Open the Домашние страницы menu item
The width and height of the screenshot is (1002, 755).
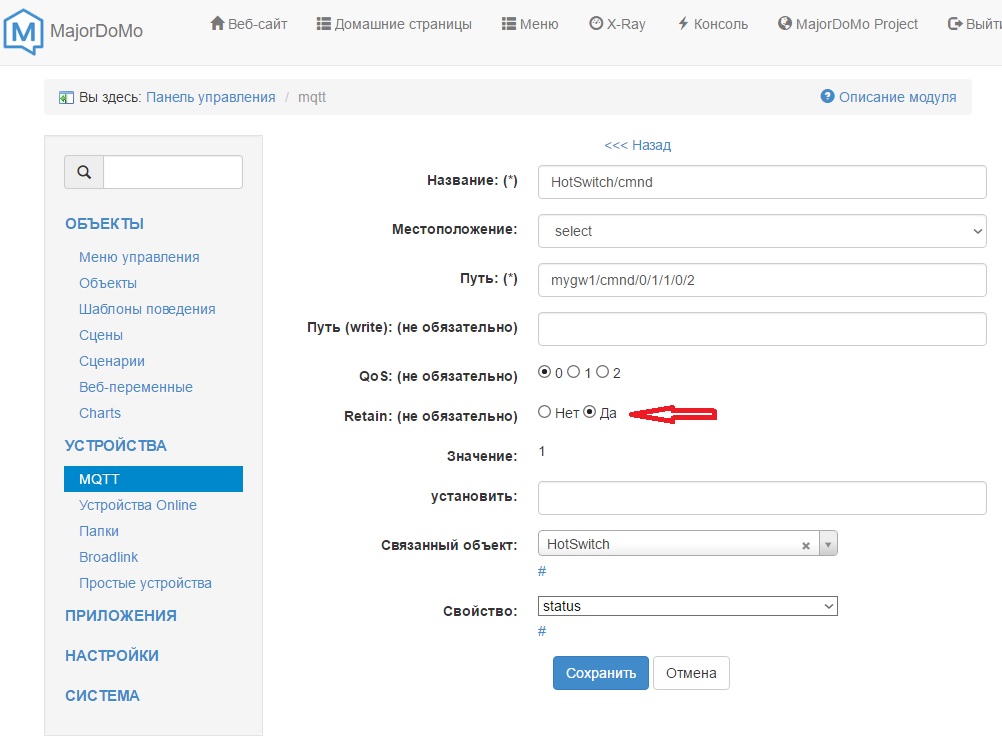[394, 24]
